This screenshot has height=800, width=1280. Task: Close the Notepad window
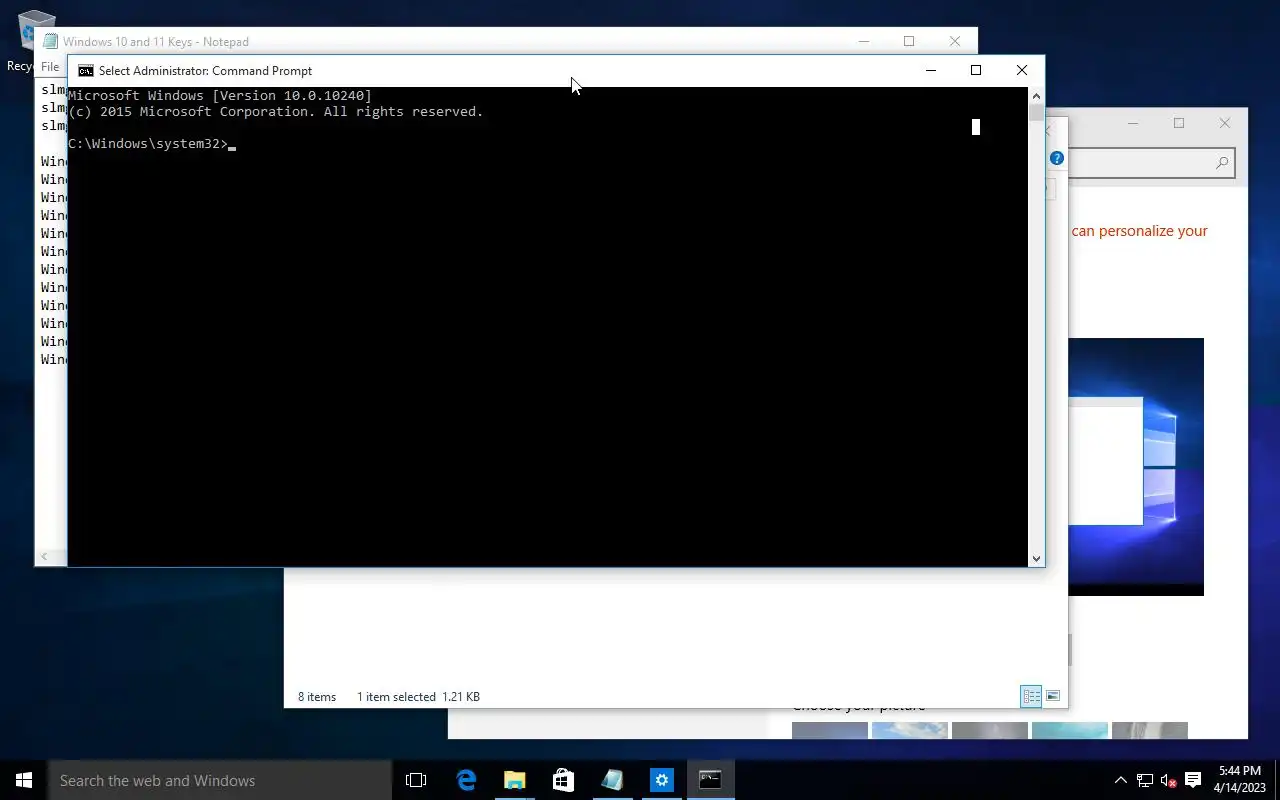(x=955, y=41)
